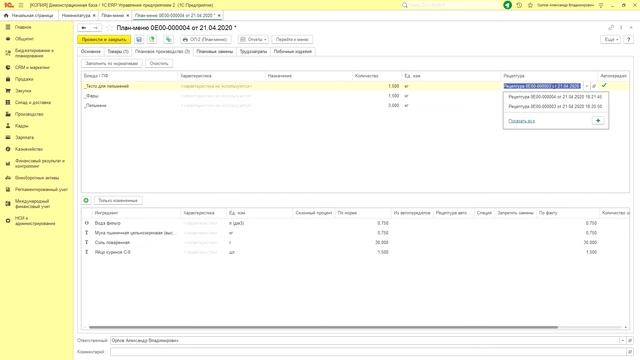Click the forward arrow navigation button
Image resolution: width=640 pixels, height=360 pixels.
96,28
